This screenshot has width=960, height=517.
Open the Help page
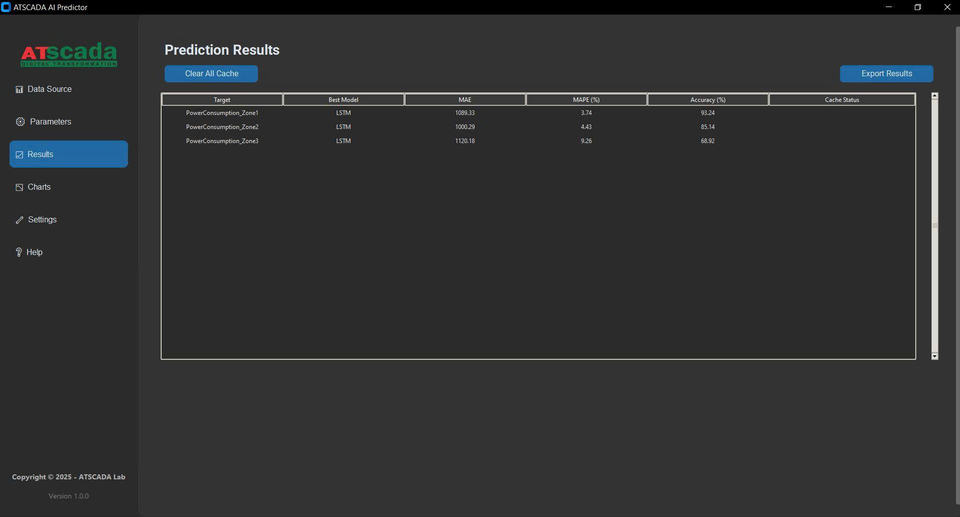tap(69, 252)
